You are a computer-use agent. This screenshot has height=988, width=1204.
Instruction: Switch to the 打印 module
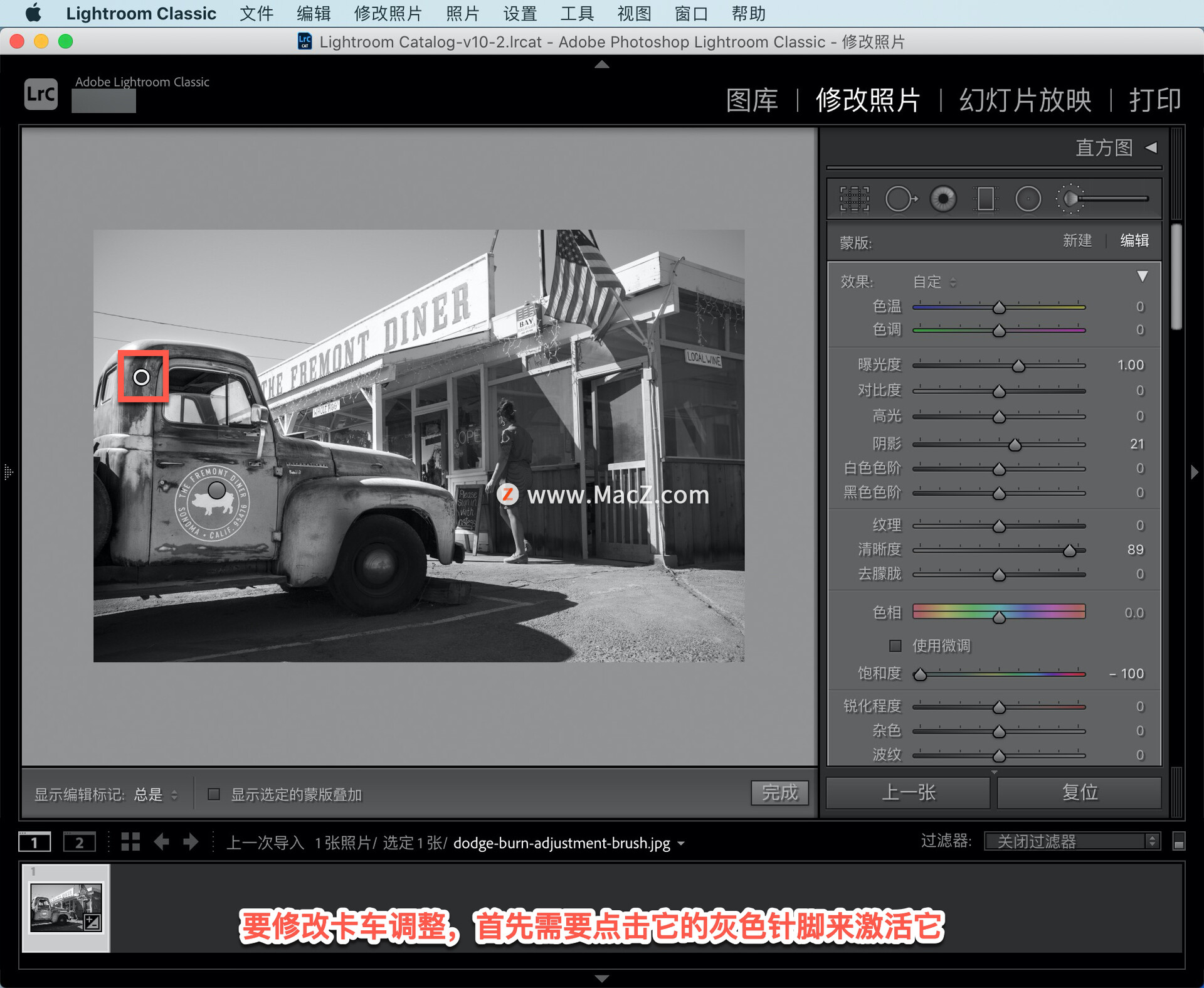coord(1155,100)
